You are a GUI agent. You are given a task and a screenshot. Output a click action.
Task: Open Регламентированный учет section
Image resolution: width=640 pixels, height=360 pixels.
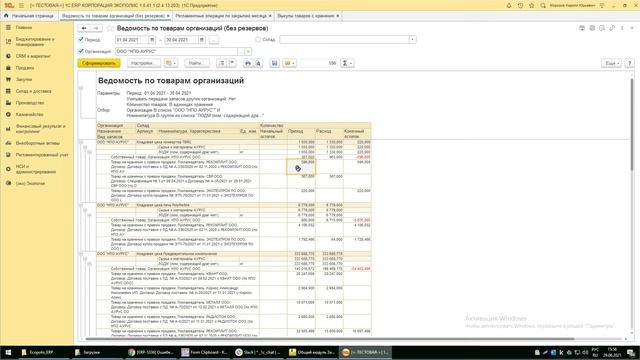click(42, 155)
